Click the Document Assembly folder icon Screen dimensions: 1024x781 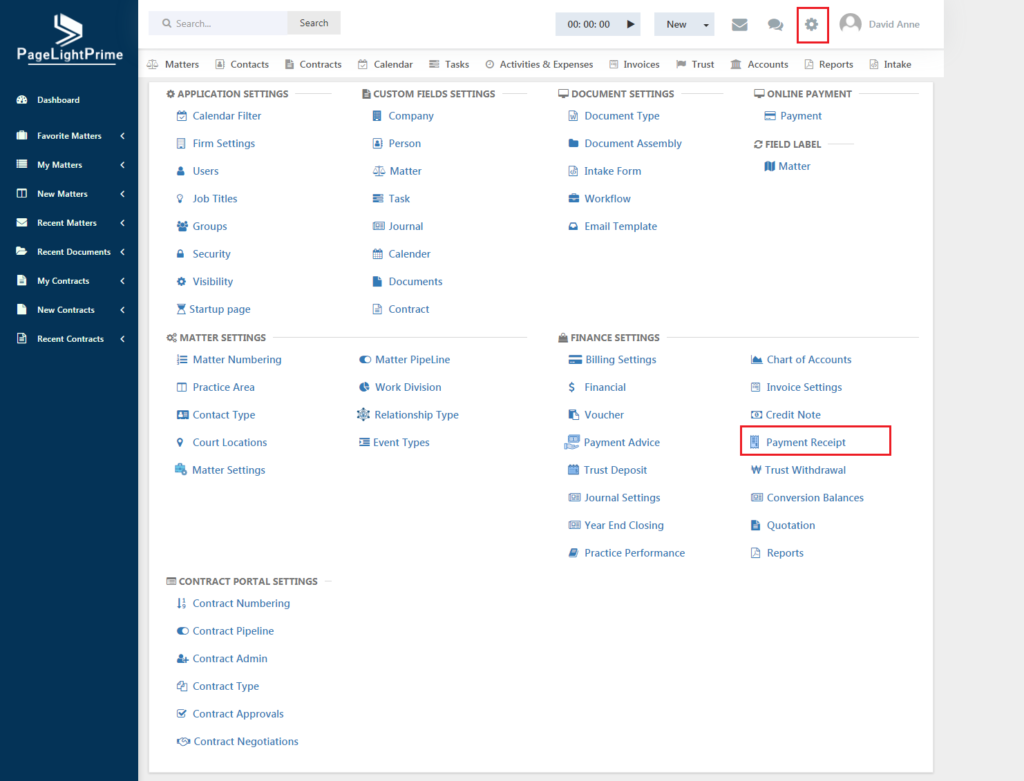click(573, 143)
